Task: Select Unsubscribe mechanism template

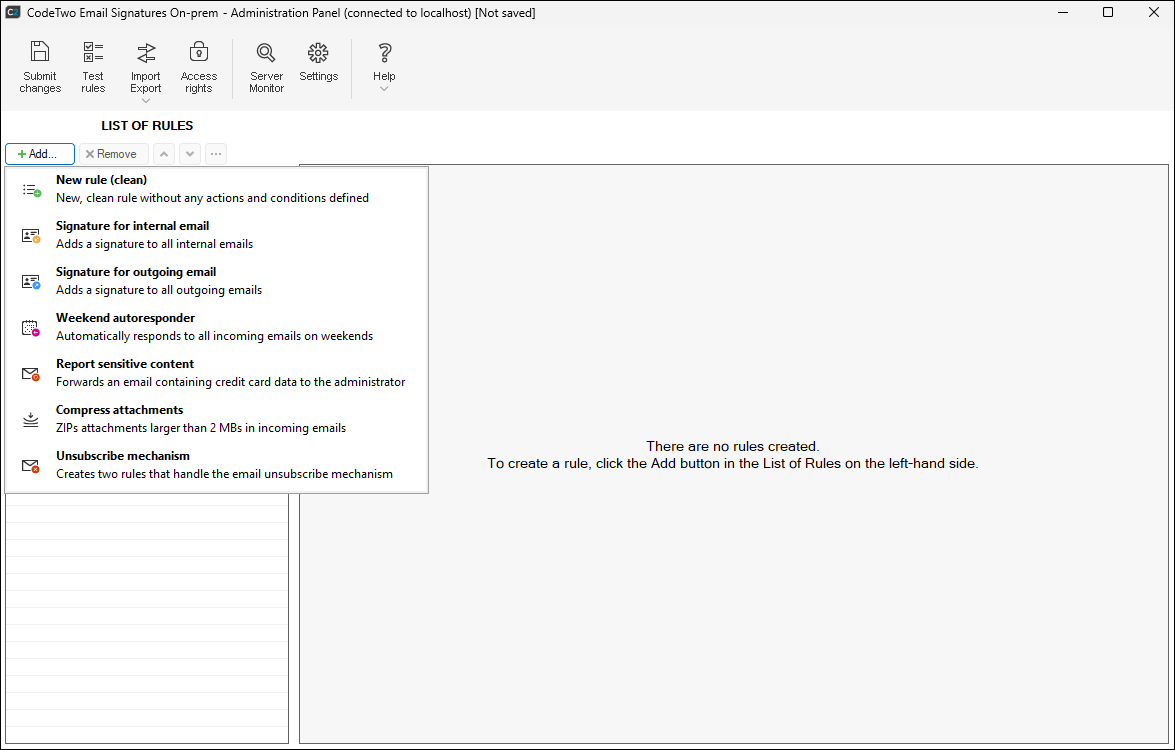Action: [x=122, y=456]
